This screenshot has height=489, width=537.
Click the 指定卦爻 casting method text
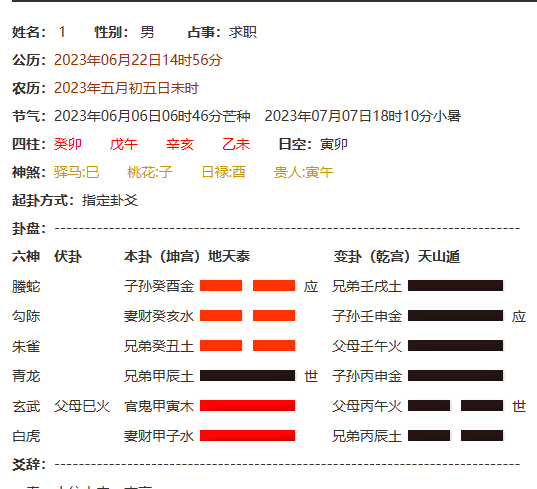[110, 201]
